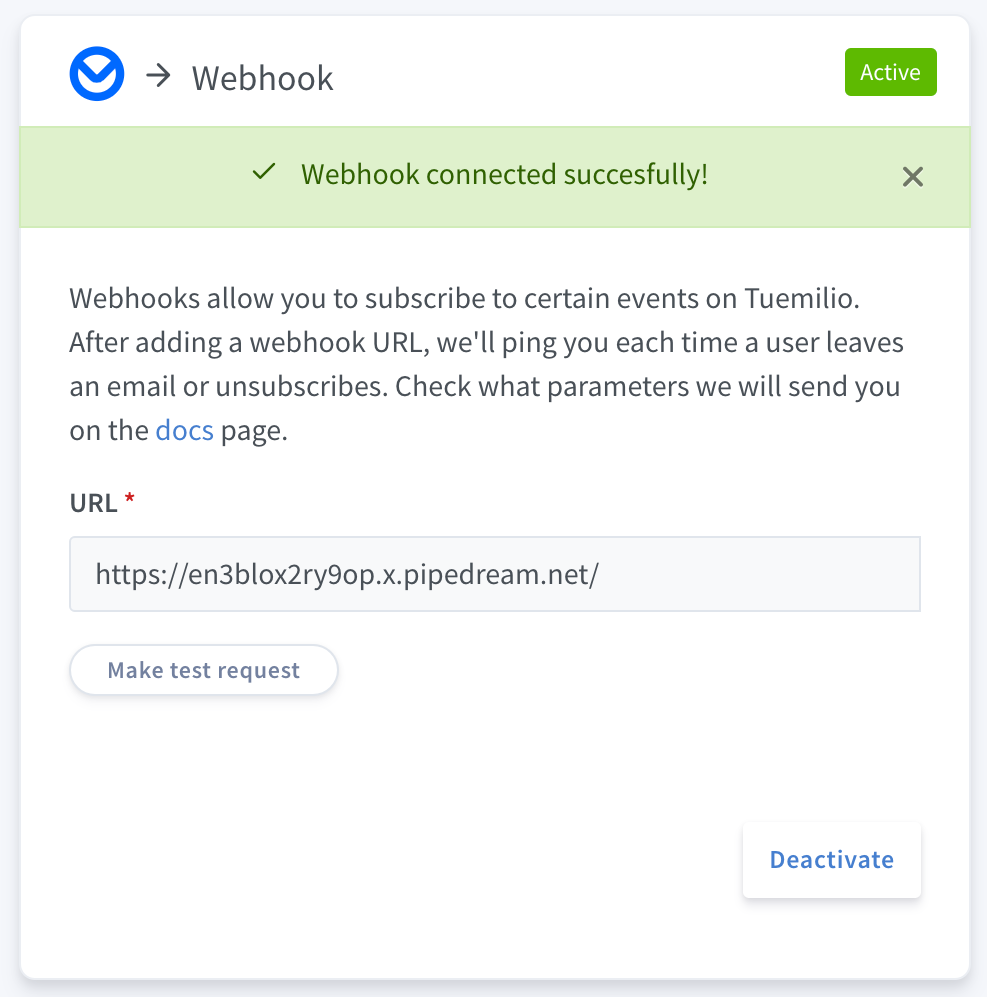Click the Webhook heading title
The width and height of the screenshot is (987, 997).
click(x=262, y=78)
